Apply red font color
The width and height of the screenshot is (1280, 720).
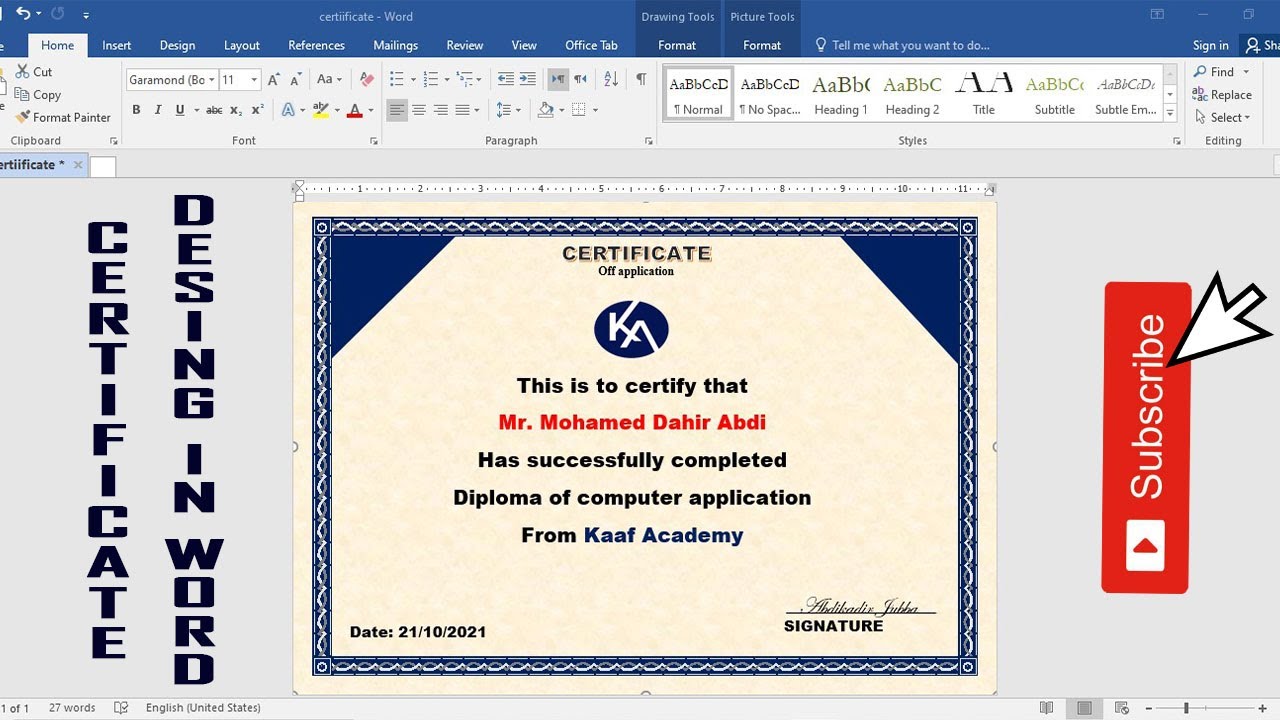pos(354,110)
